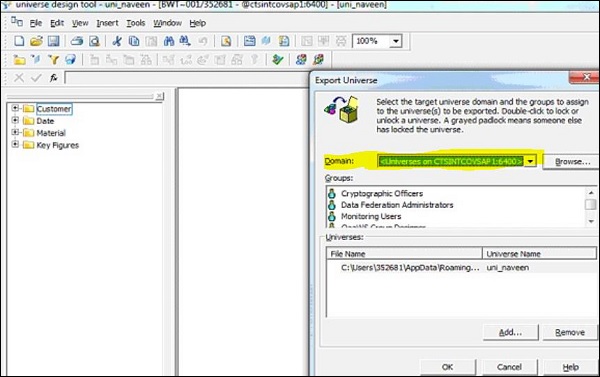This screenshot has height=377, width=600.
Task: Click the Quick Design wizard icon
Action: [x=284, y=41]
